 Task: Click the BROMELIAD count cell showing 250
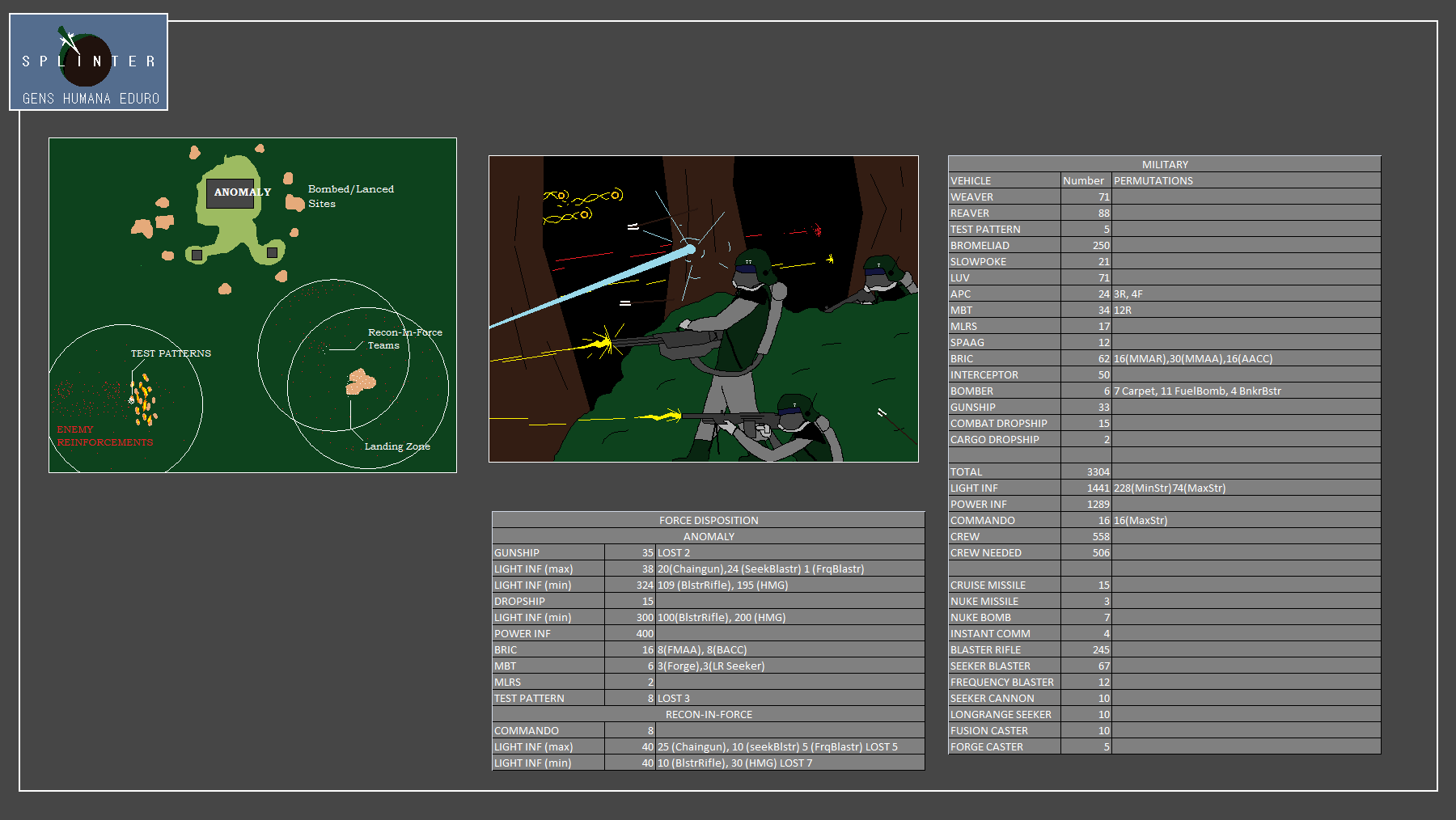pos(1086,245)
